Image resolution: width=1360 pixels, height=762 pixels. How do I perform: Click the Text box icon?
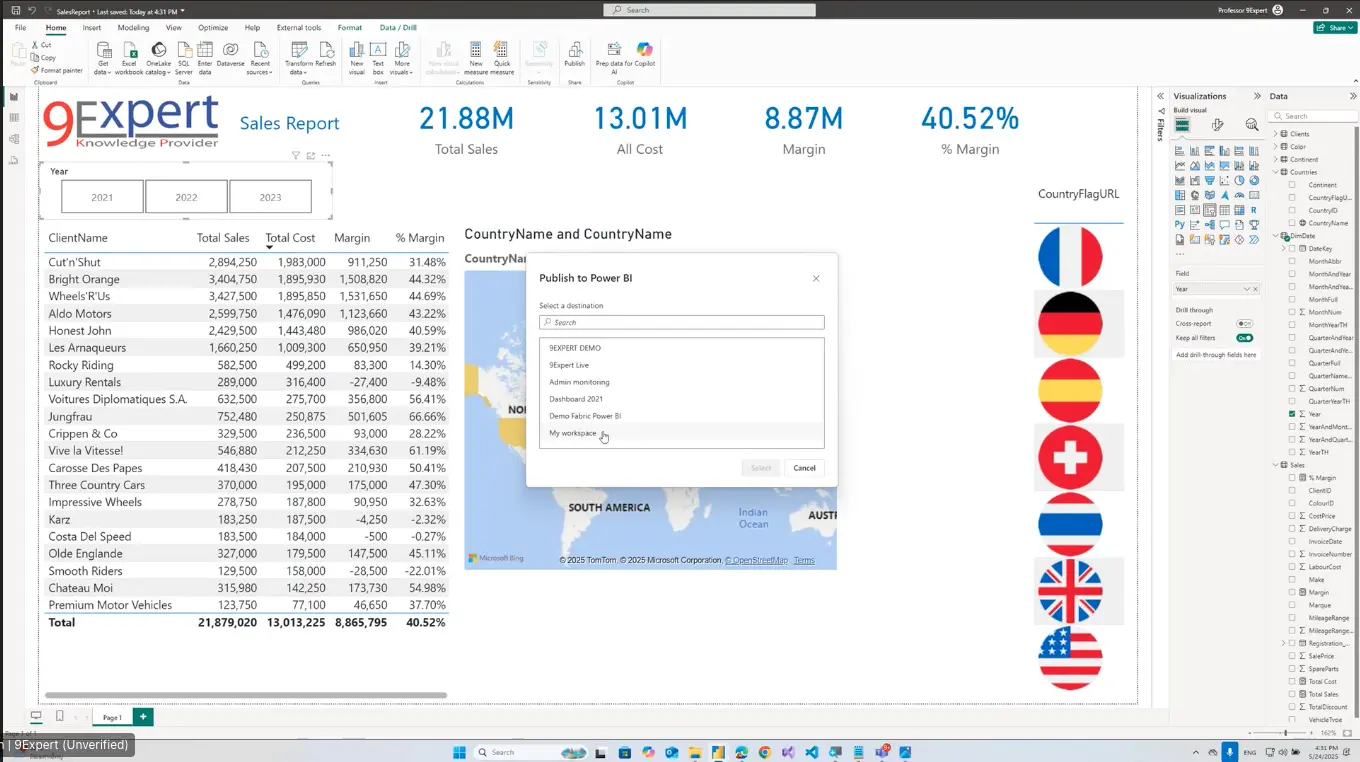pyautogui.click(x=378, y=50)
